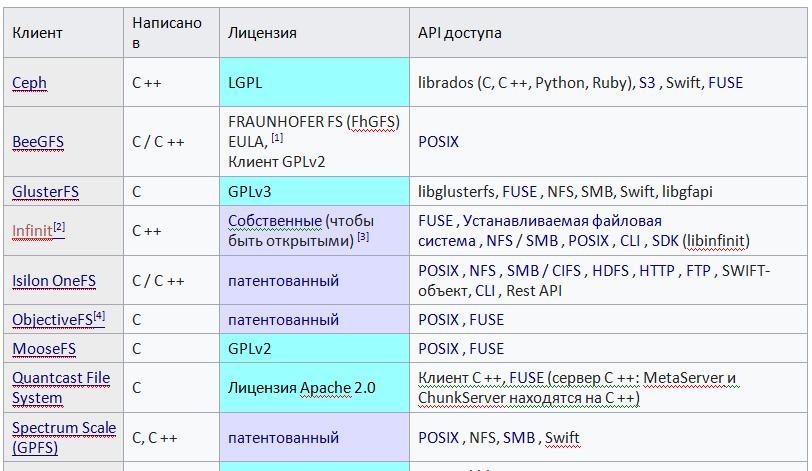Screen dimensions: 812x471
Task: Select the Клиент column header
Action: 63,33
